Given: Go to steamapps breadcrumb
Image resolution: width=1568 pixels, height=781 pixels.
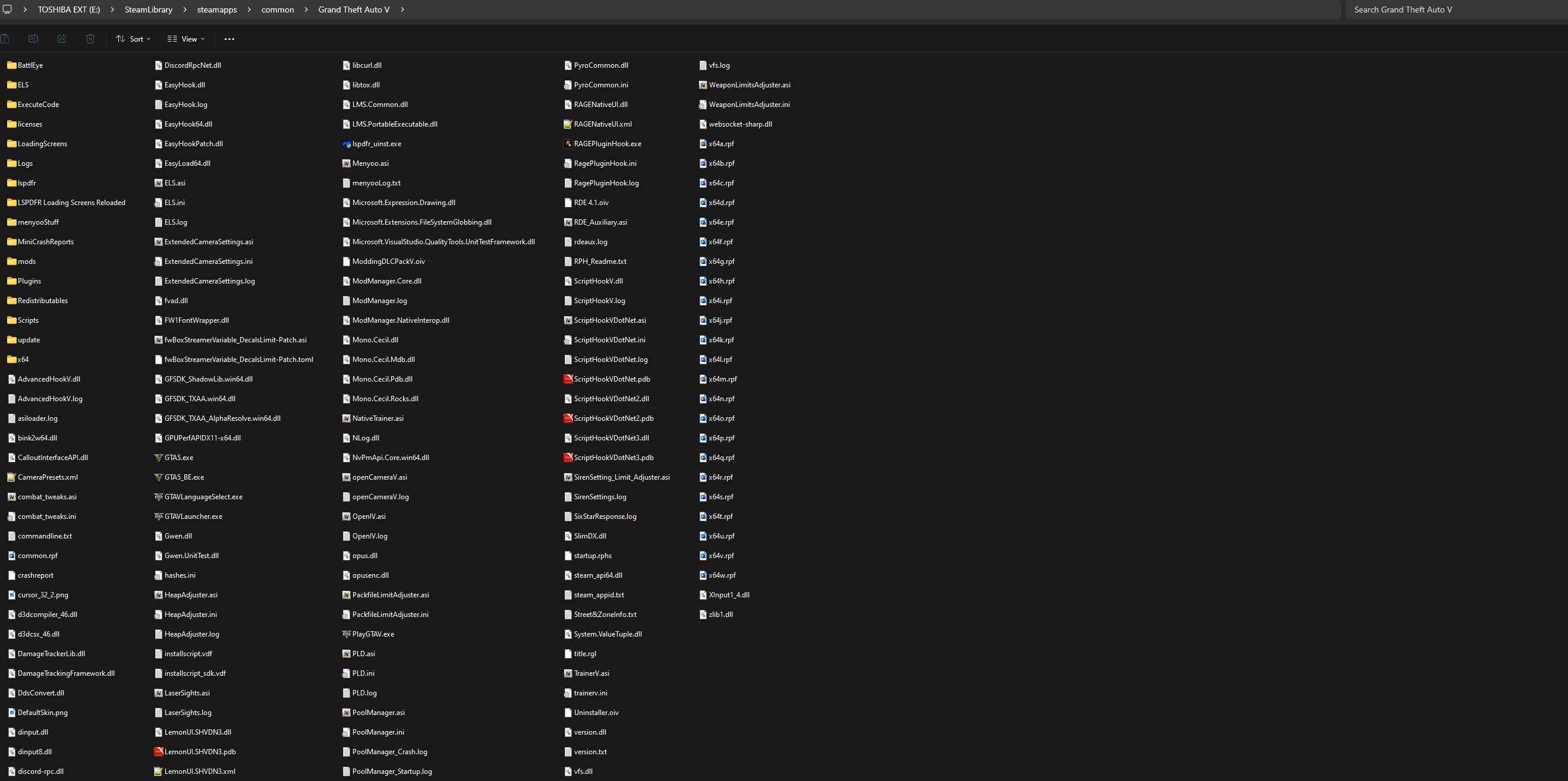Looking at the screenshot, I should point(217,9).
